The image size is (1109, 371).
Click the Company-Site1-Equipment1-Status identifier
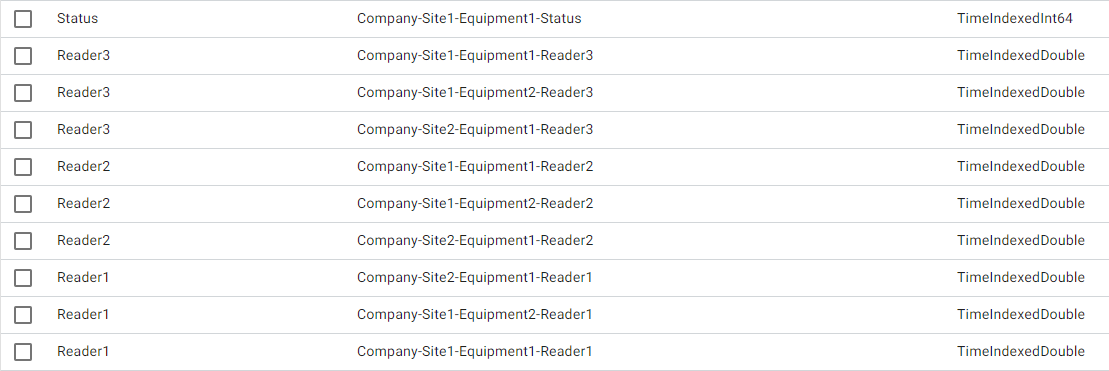pos(469,19)
